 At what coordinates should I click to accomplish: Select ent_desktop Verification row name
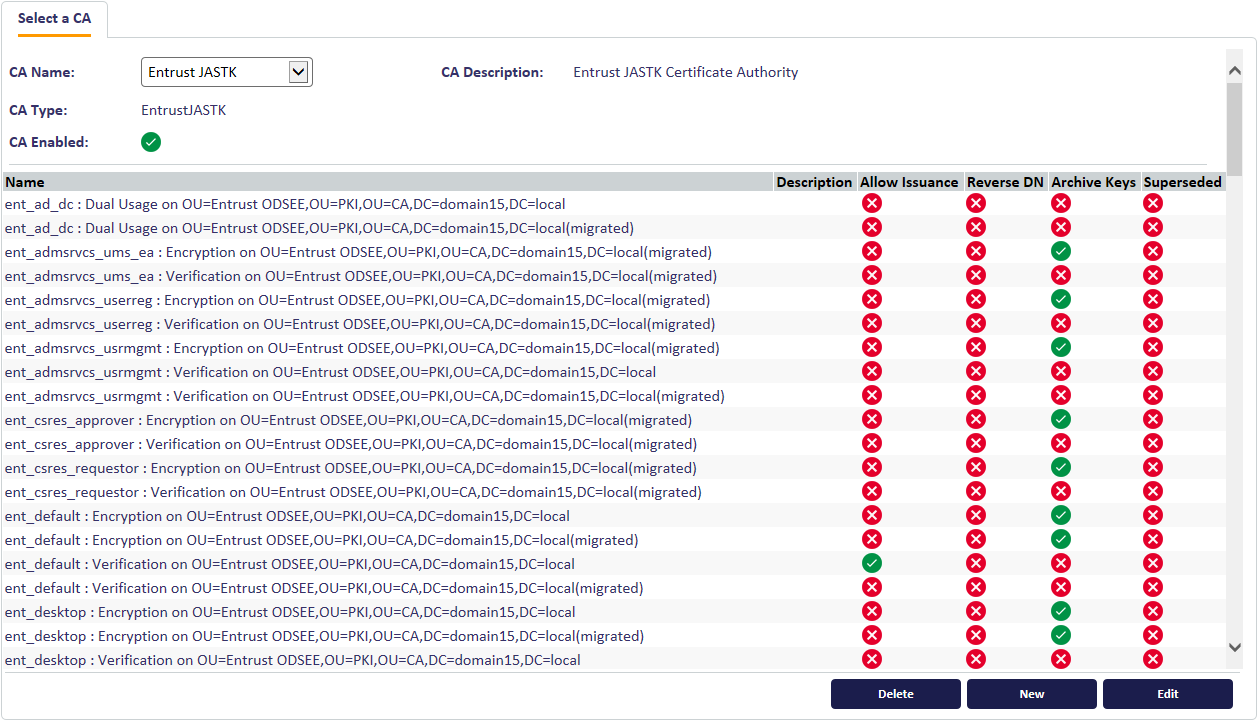[x=293, y=660]
